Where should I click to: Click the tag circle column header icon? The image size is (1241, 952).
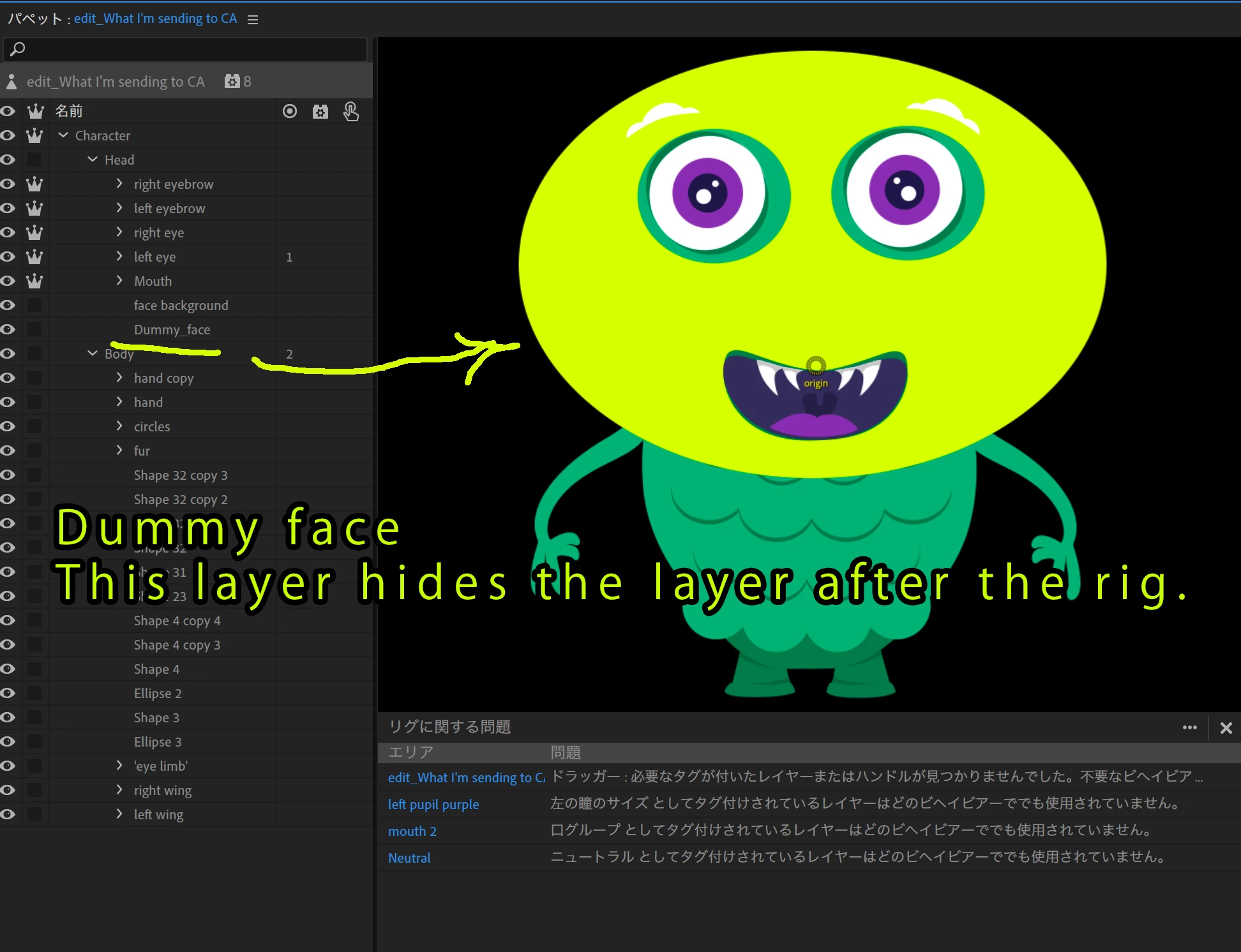(x=290, y=112)
